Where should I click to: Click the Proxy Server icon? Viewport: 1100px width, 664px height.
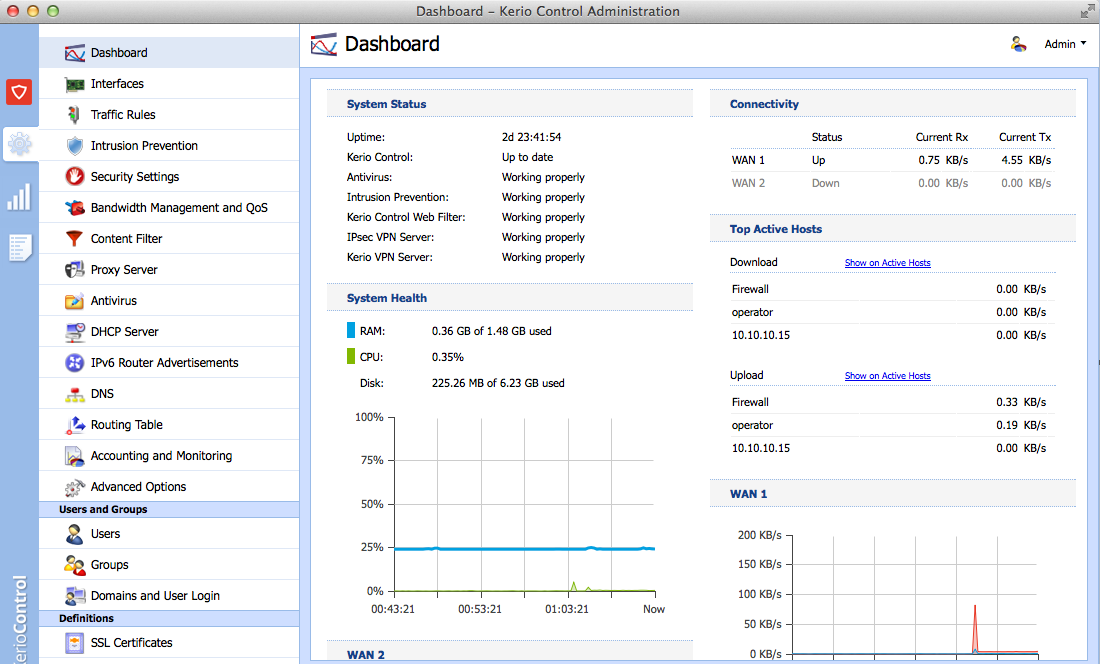coord(74,270)
